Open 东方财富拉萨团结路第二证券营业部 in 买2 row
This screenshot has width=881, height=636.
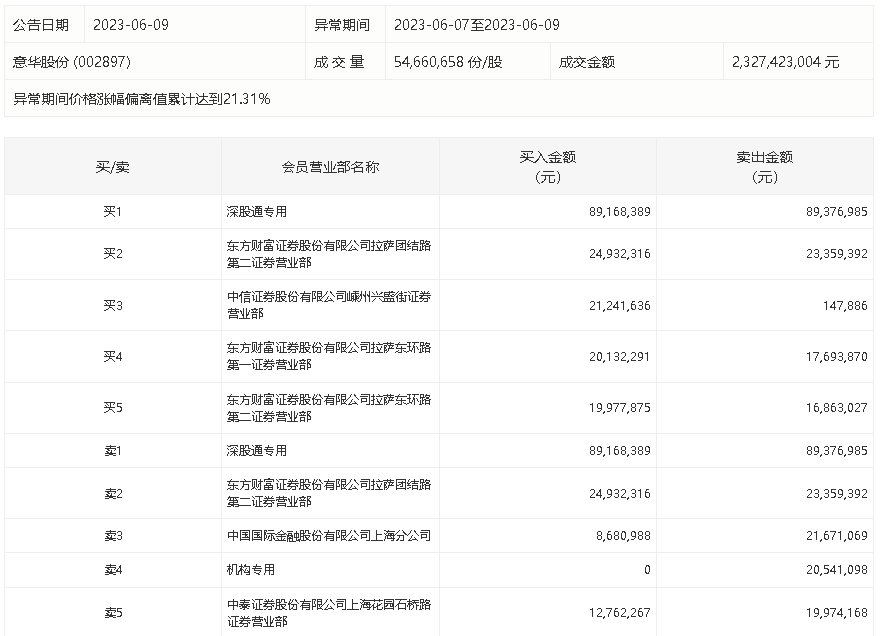328,254
